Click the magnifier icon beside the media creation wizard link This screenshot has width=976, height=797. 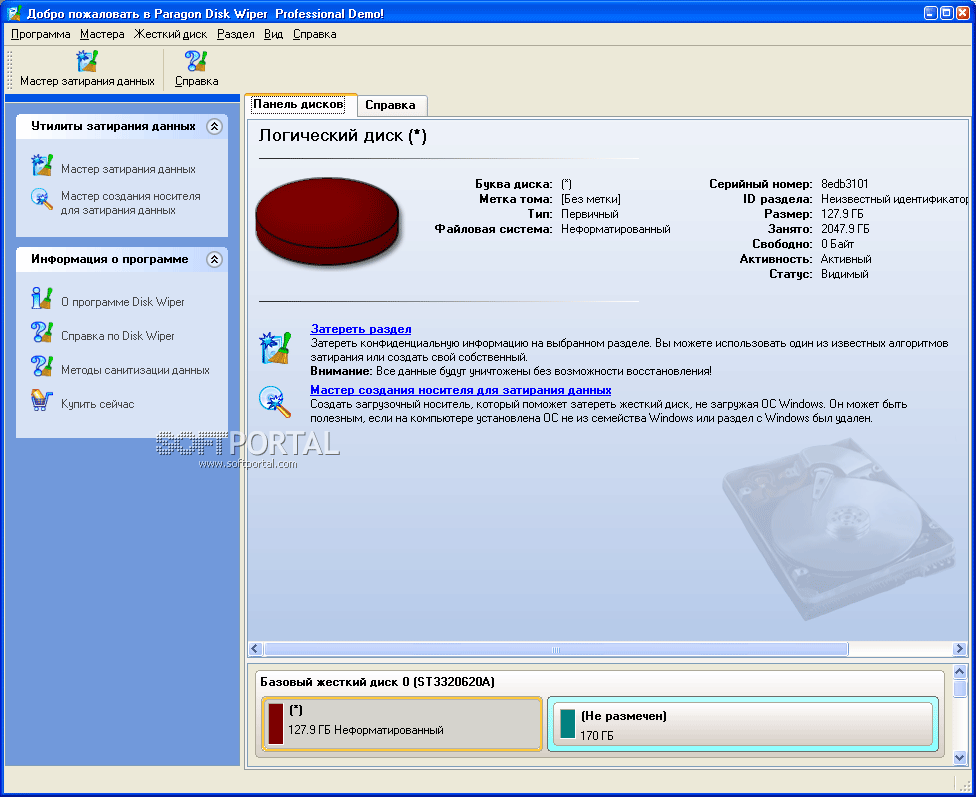[x=275, y=402]
